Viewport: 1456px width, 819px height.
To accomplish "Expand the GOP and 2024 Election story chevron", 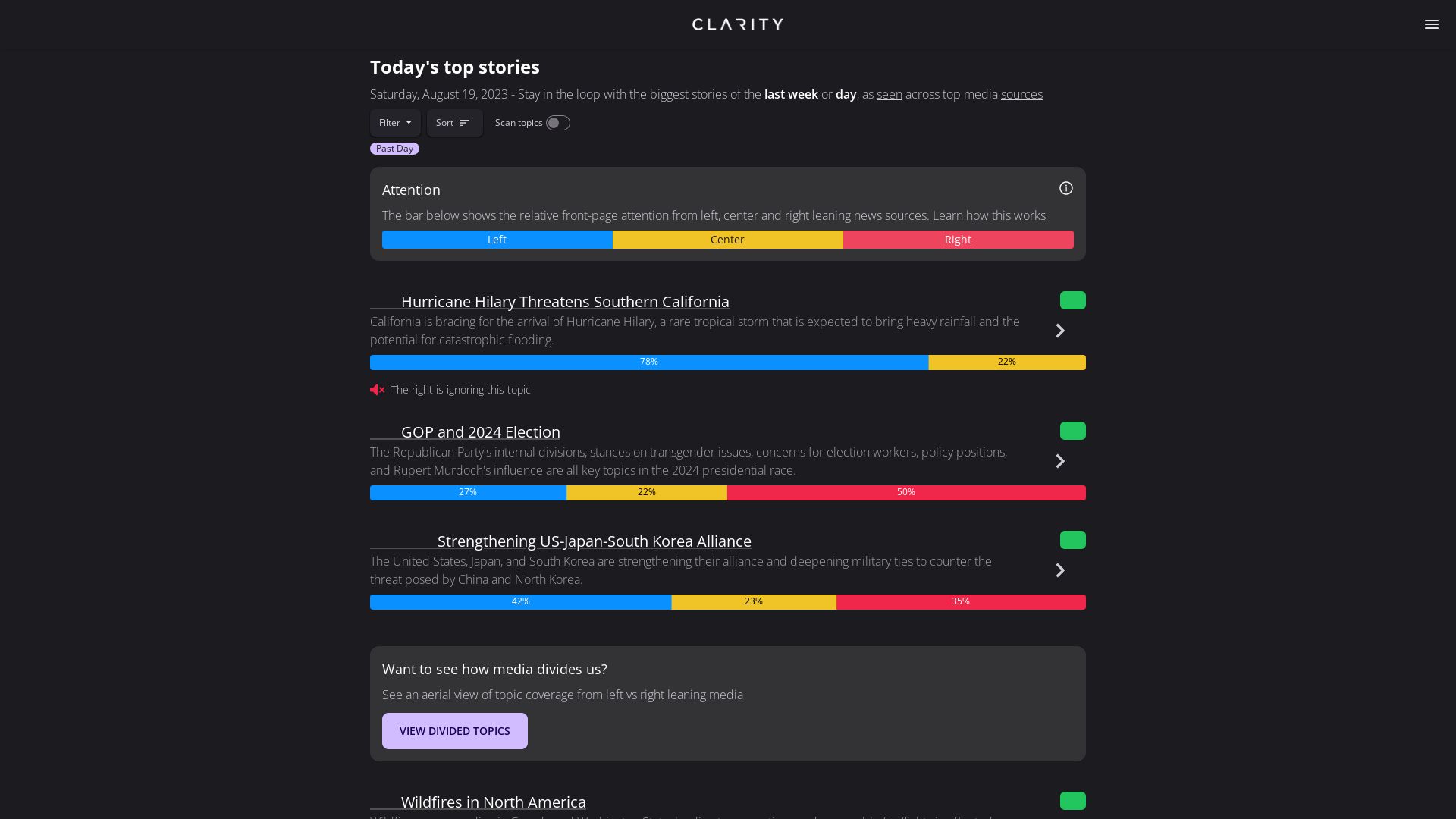I will coord(1059,461).
